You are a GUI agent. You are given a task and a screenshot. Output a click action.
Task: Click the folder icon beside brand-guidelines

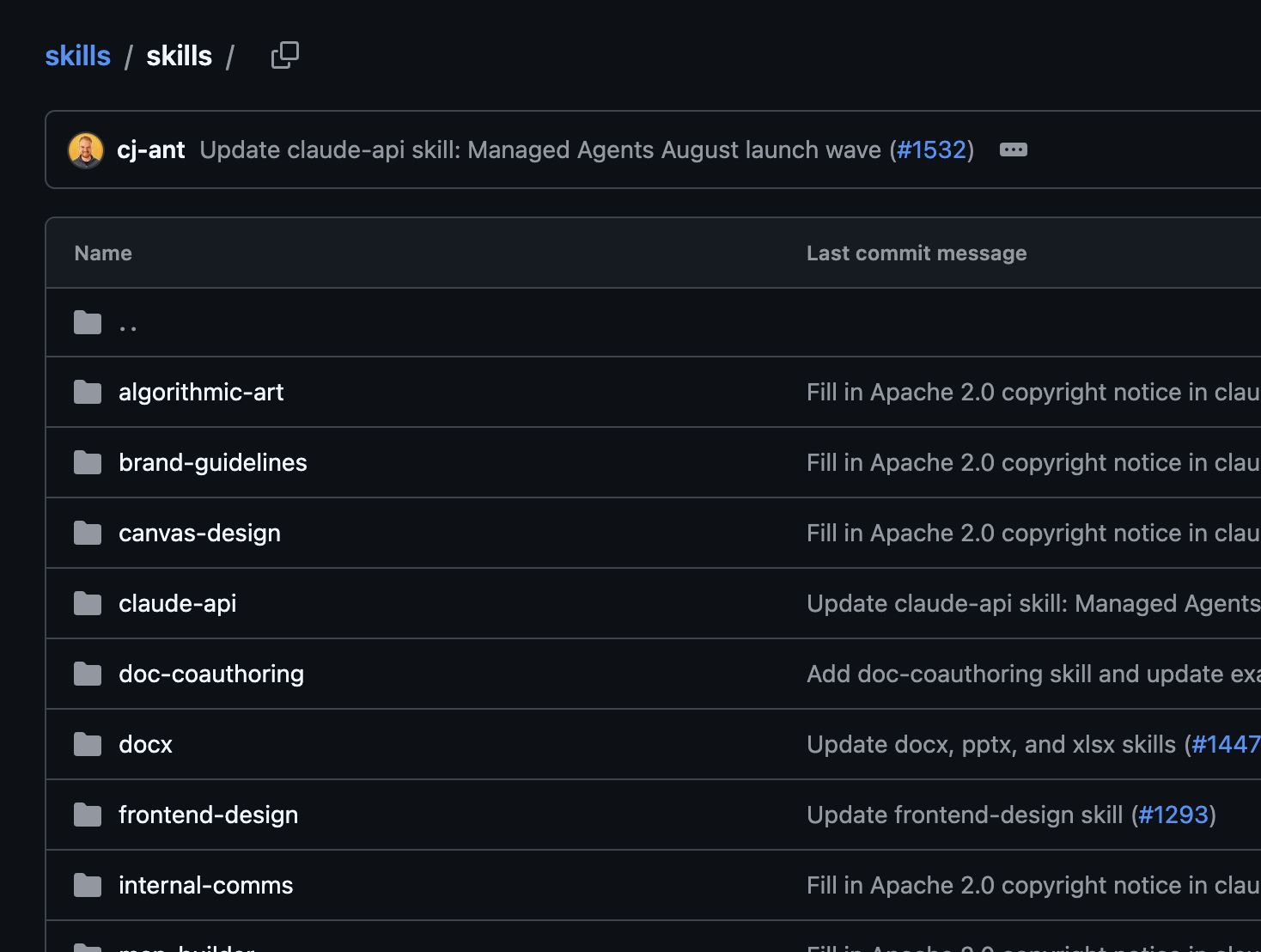point(88,462)
